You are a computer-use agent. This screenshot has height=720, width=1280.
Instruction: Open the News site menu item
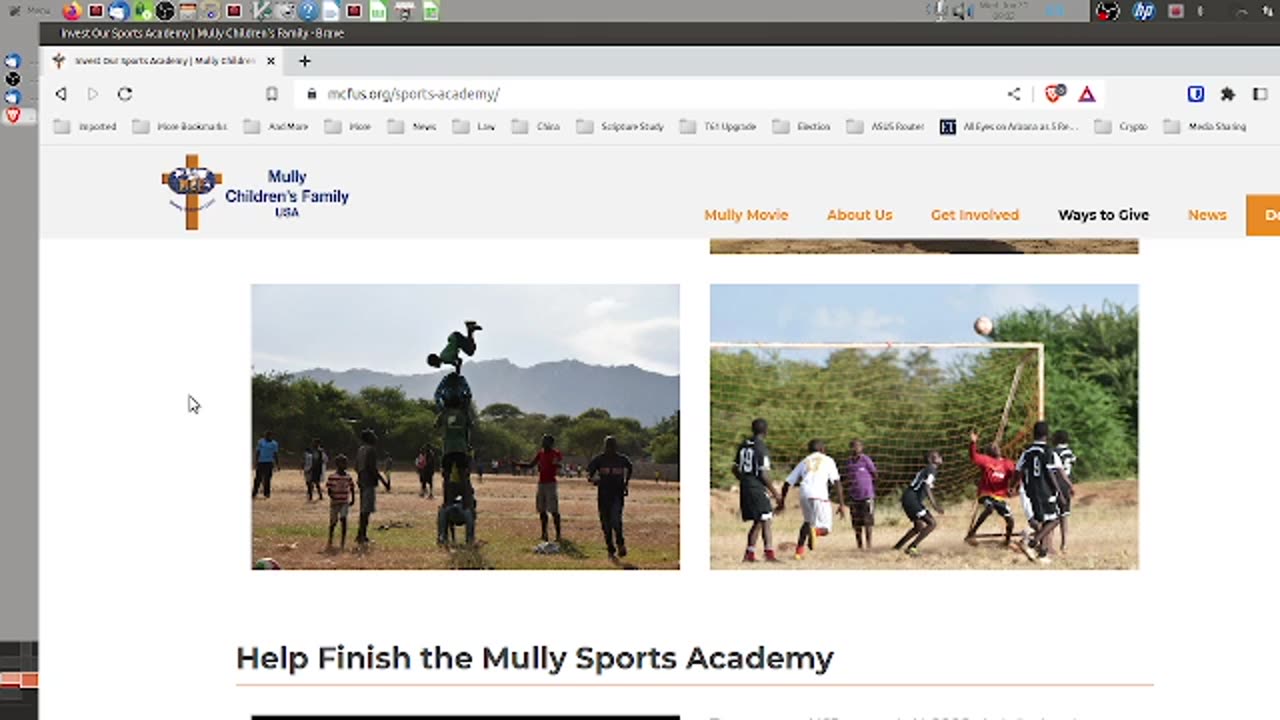point(1207,215)
